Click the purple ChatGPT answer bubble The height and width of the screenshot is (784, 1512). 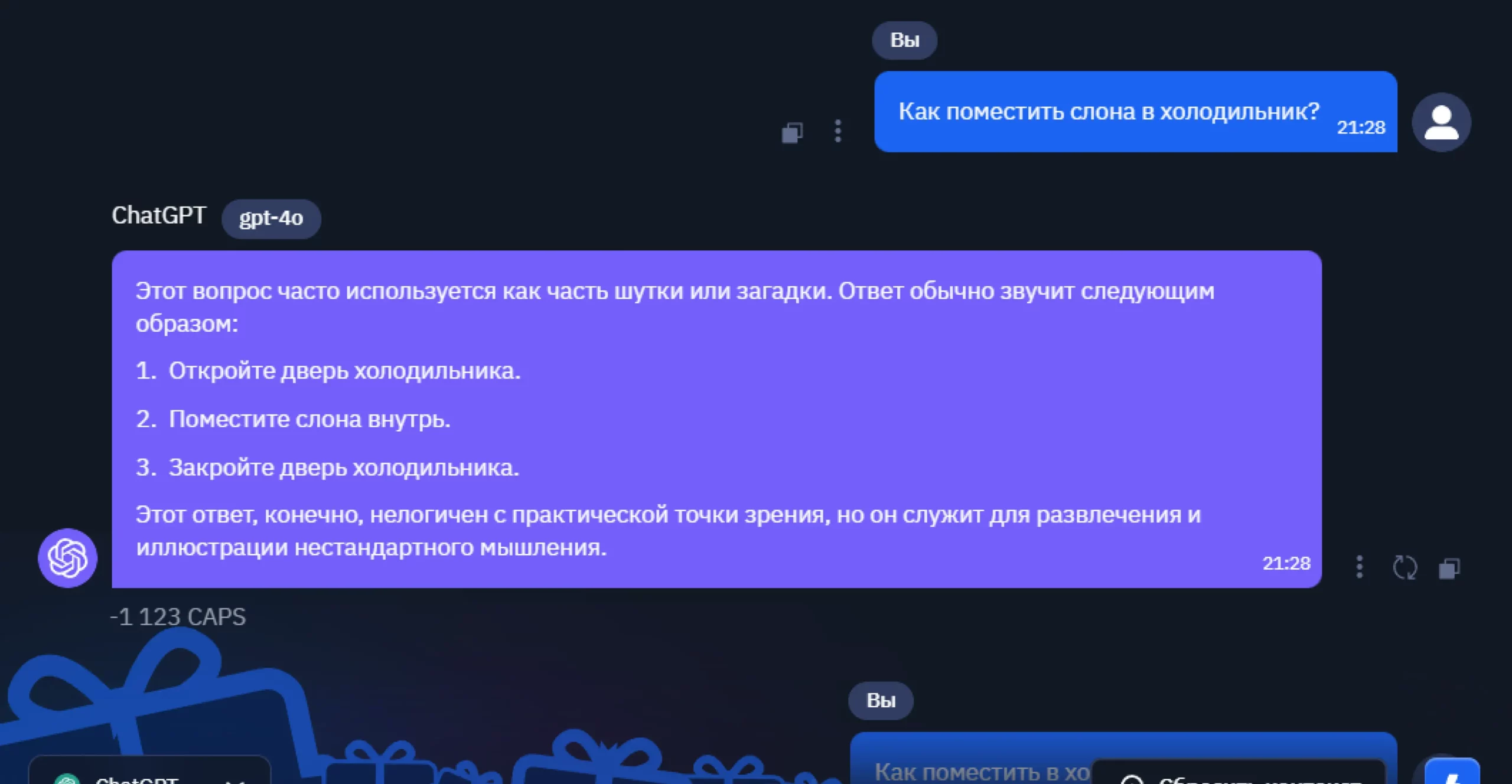coord(716,419)
